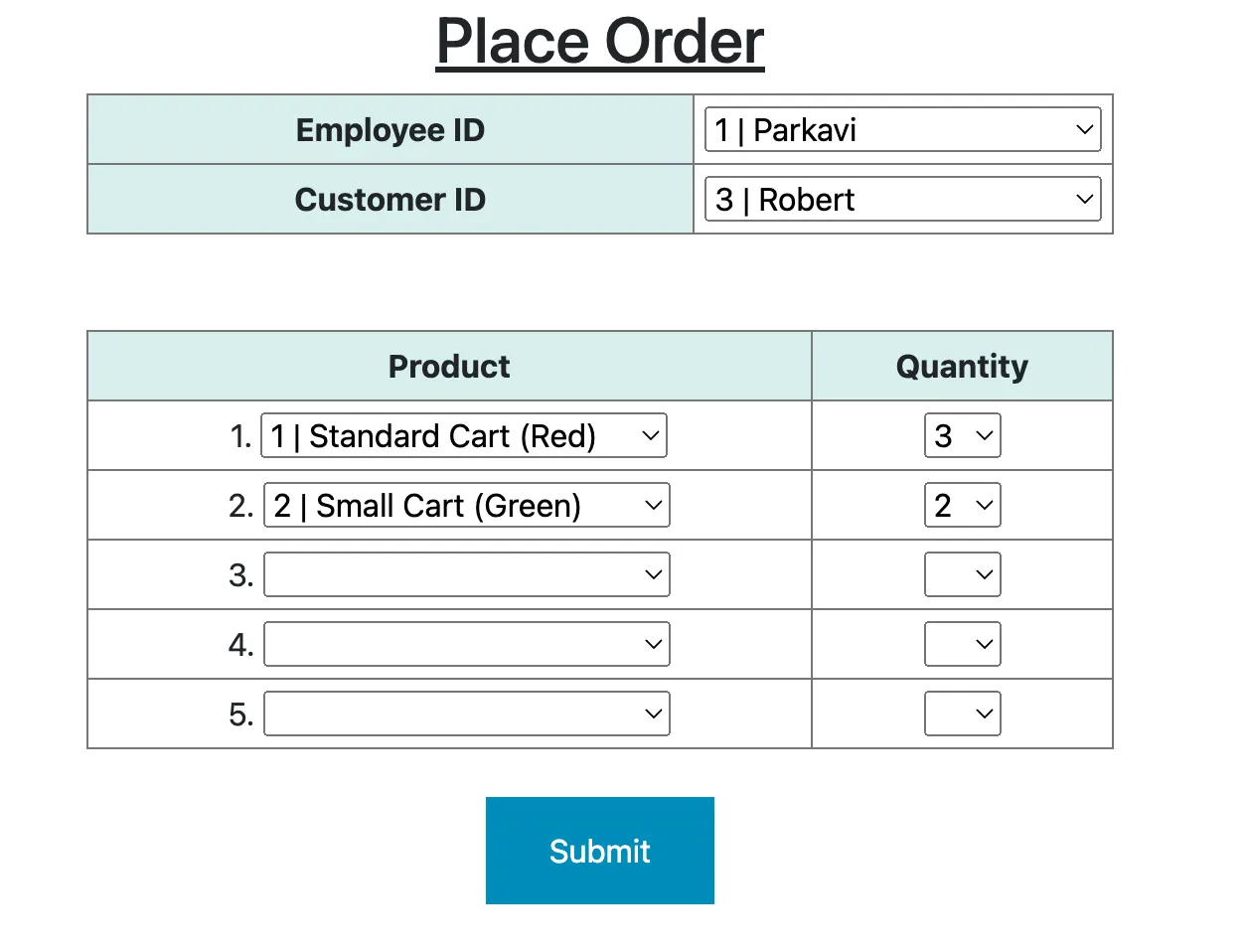Screen dimensions: 1246x952
Task: Open the quantity dropdown in row 4
Action: click(962, 644)
